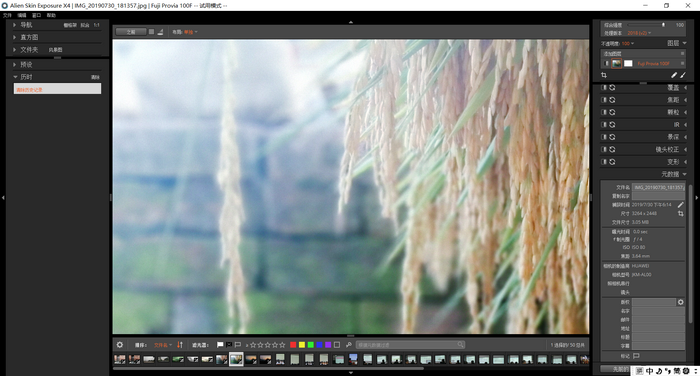Screen dimensions: 700x376
Task: Click the 之前 before-view button
Action: pos(131,32)
